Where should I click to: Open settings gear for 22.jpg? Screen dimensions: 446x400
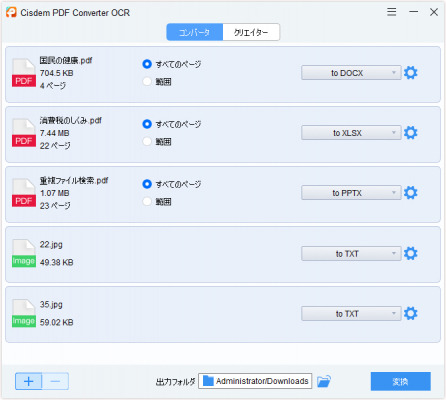pyautogui.click(x=410, y=253)
